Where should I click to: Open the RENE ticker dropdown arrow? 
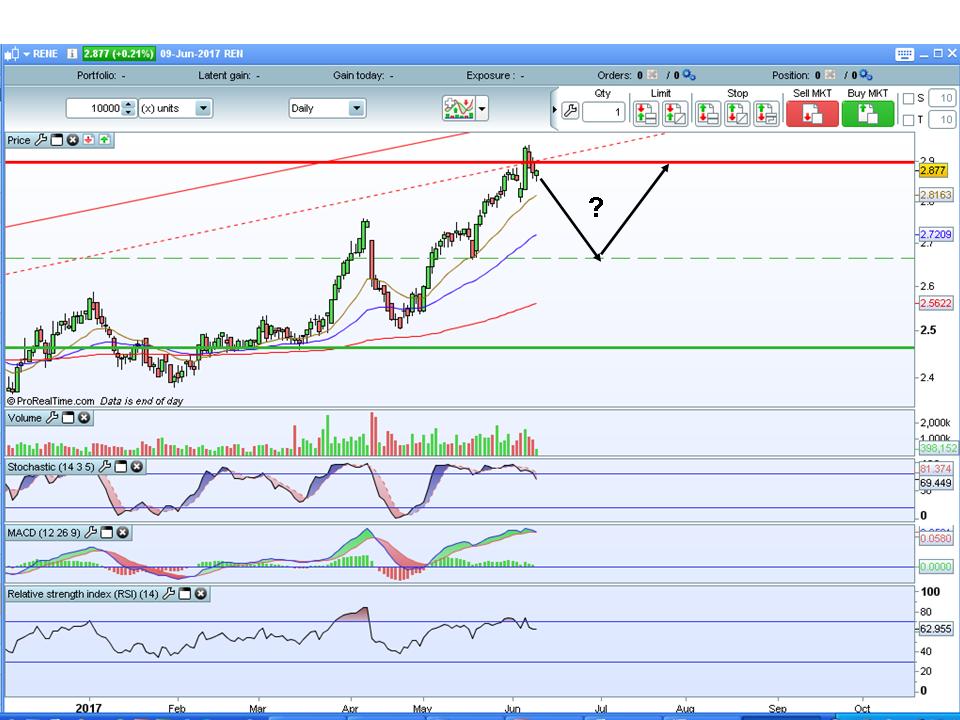pos(26,54)
